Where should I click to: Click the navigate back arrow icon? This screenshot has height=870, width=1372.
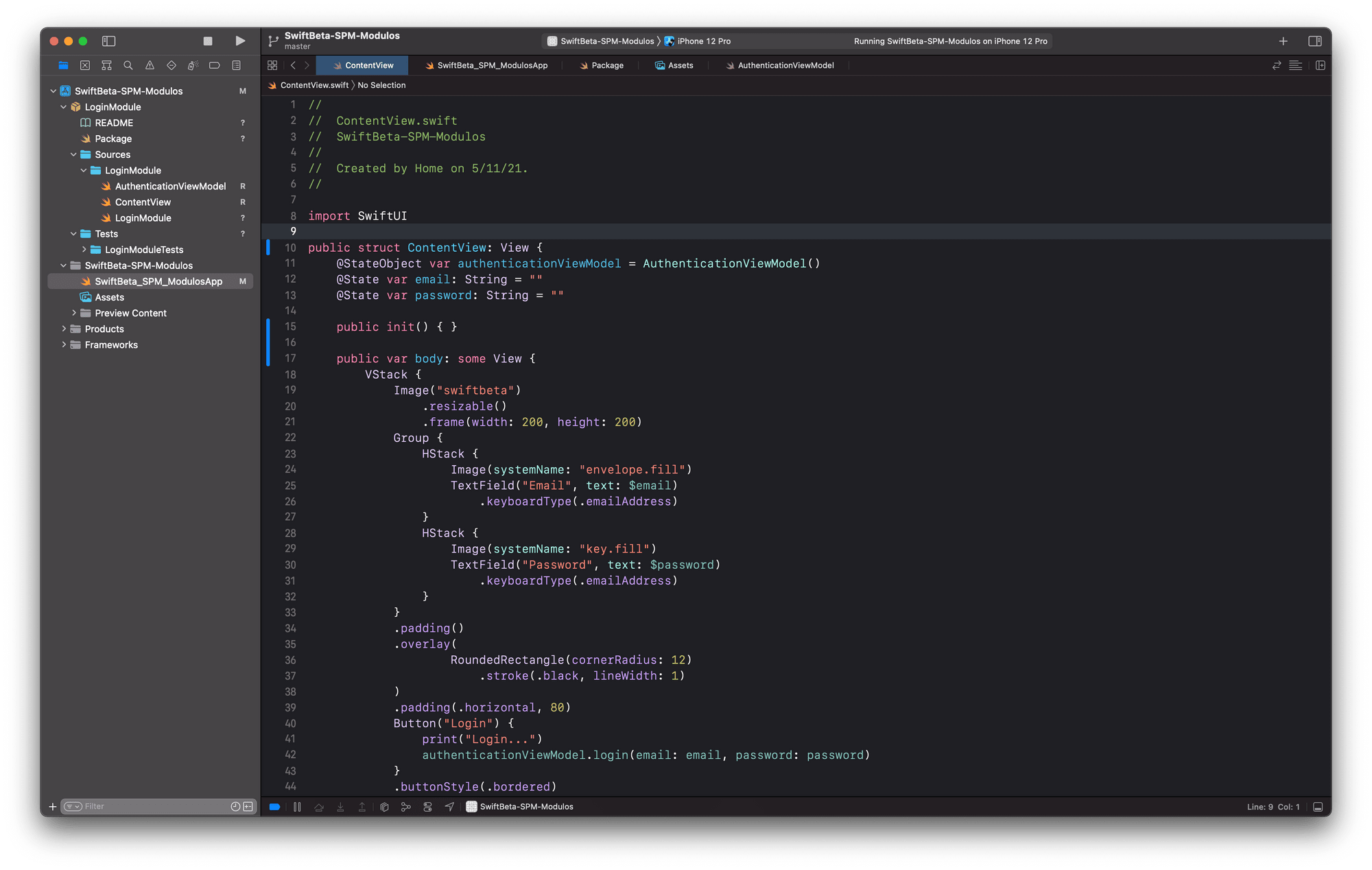coord(292,65)
